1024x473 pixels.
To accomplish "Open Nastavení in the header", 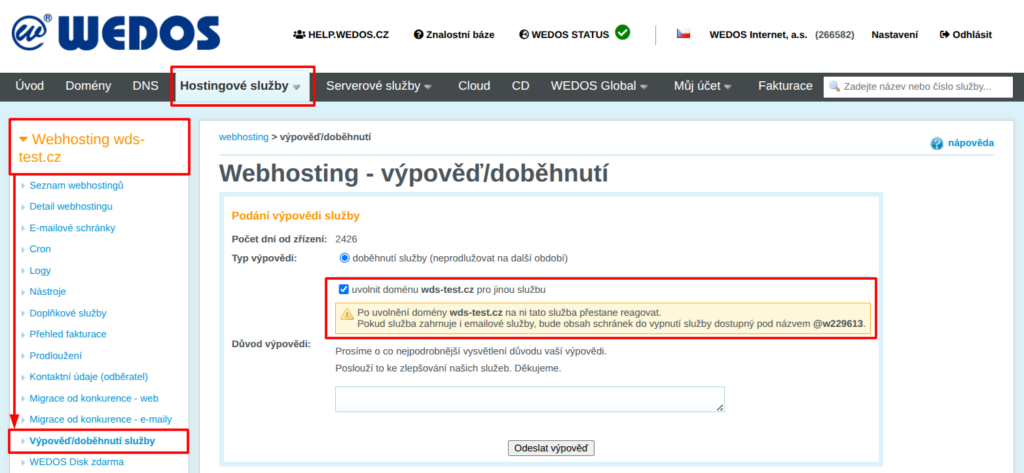I will [895, 35].
